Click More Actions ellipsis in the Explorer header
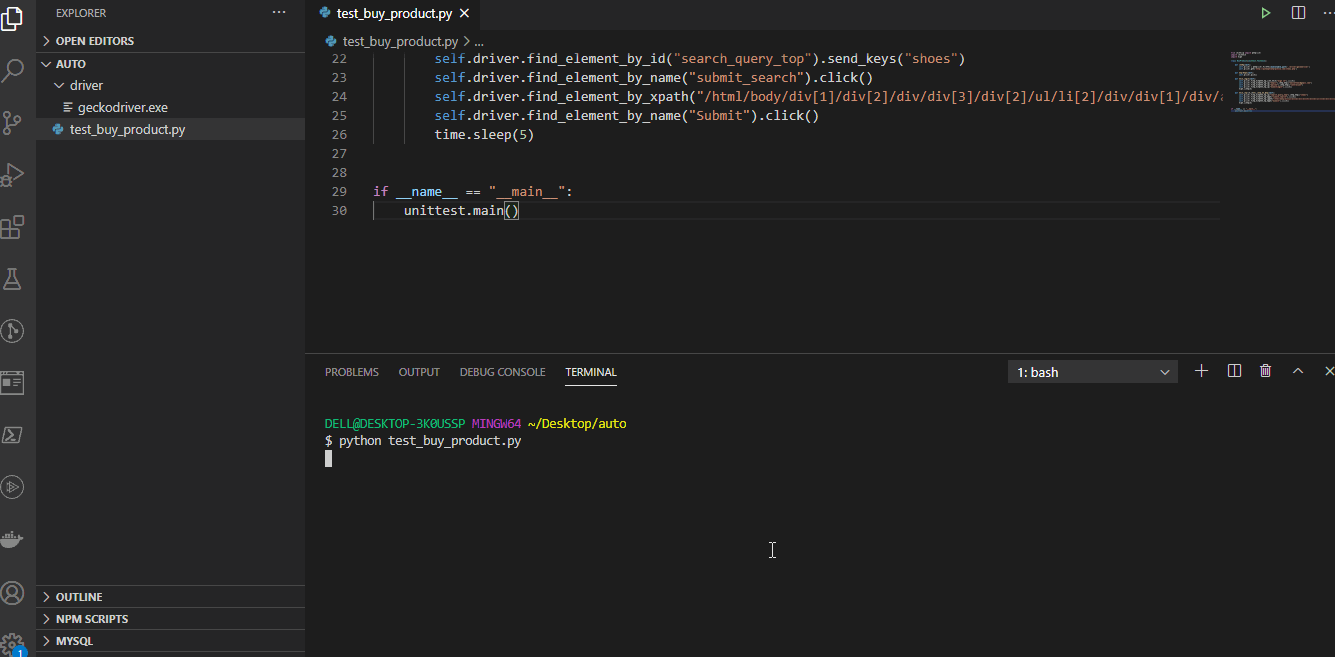Viewport: 1335px width, 657px height. 277,12
